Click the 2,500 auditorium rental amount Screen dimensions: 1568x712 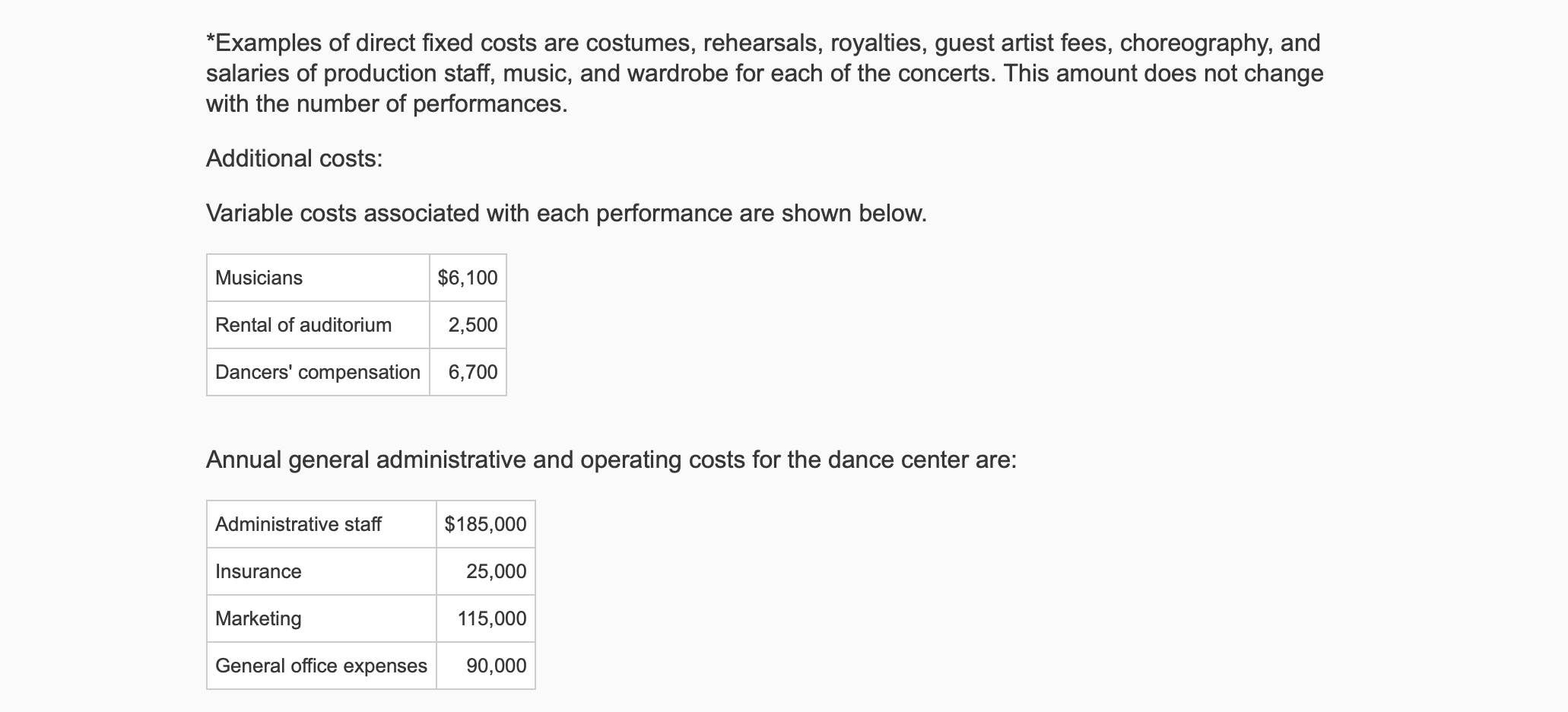click(x=473, y=325)
